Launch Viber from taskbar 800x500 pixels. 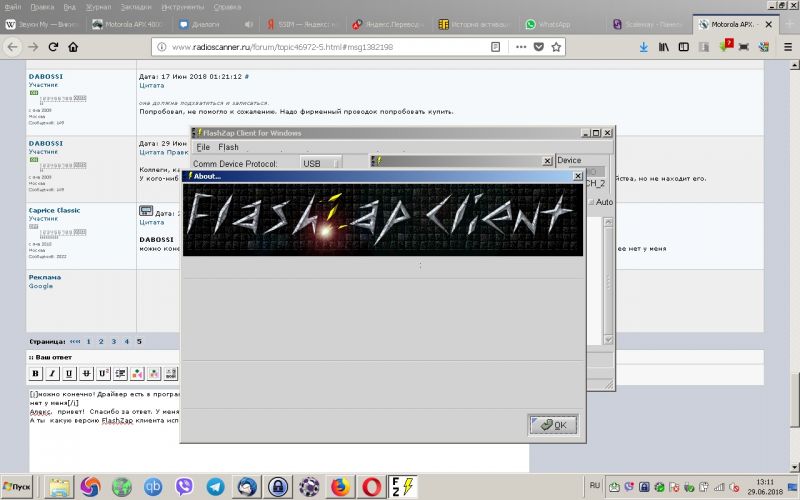click(184, 487)
